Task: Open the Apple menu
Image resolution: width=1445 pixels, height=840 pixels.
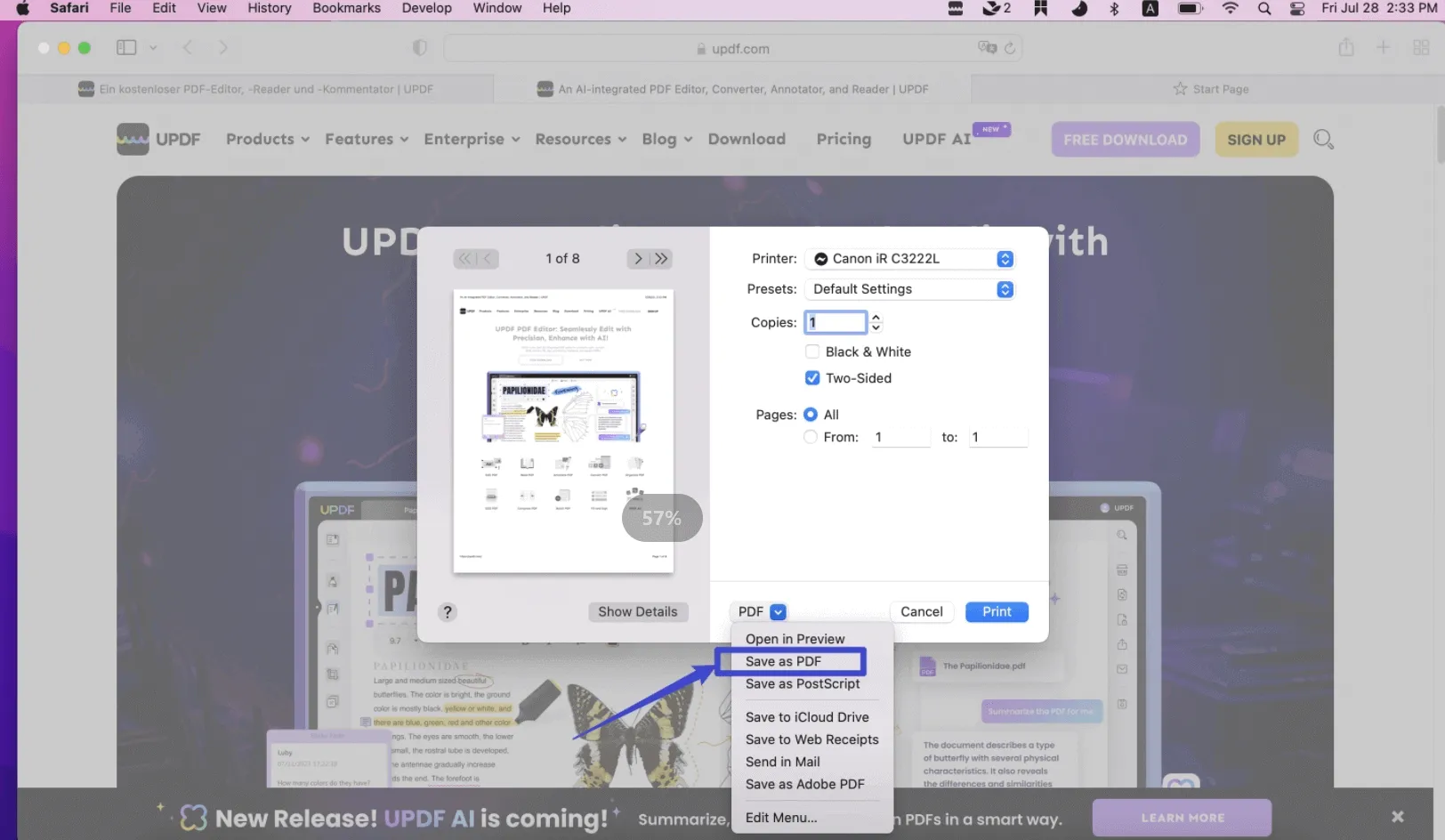Action: click(x=23, y=8)
